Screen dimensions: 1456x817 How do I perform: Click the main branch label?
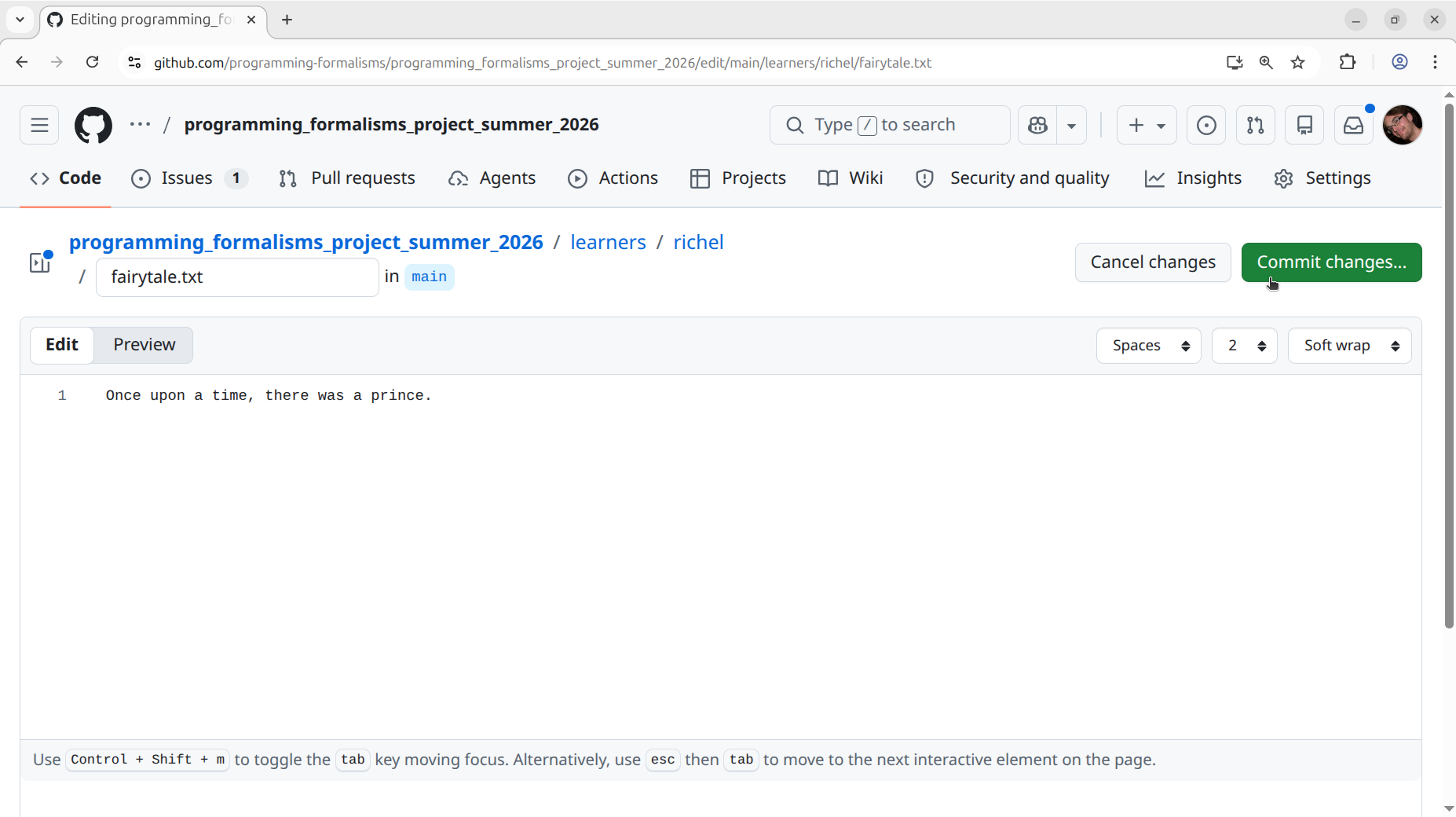tap(430, 277)
